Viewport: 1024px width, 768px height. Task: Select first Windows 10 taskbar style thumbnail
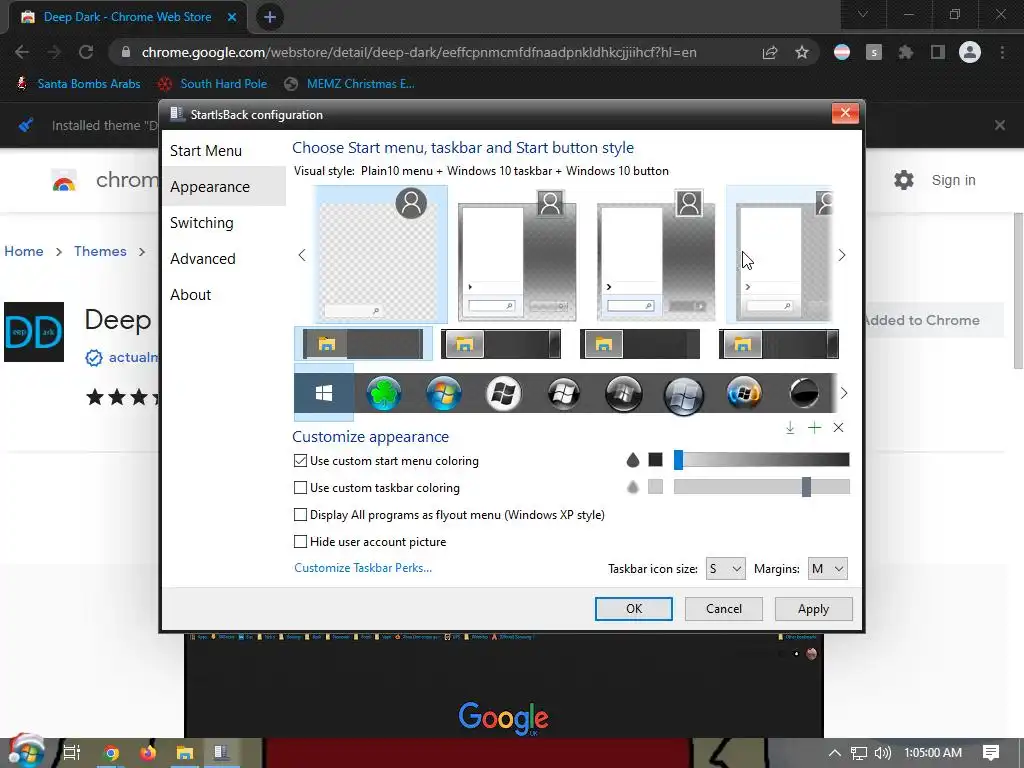coord(363,344)
